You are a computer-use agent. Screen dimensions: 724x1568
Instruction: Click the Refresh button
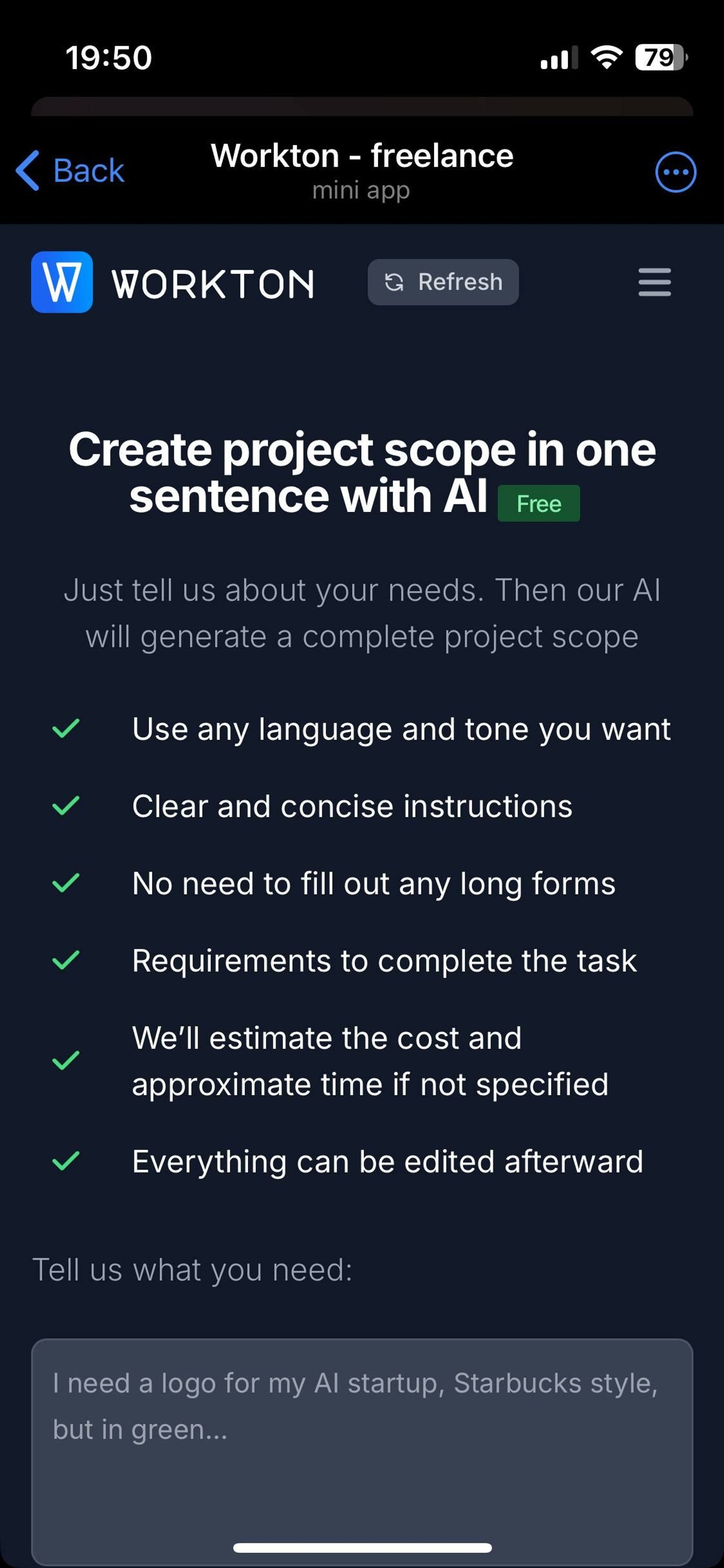pos(443,282)
